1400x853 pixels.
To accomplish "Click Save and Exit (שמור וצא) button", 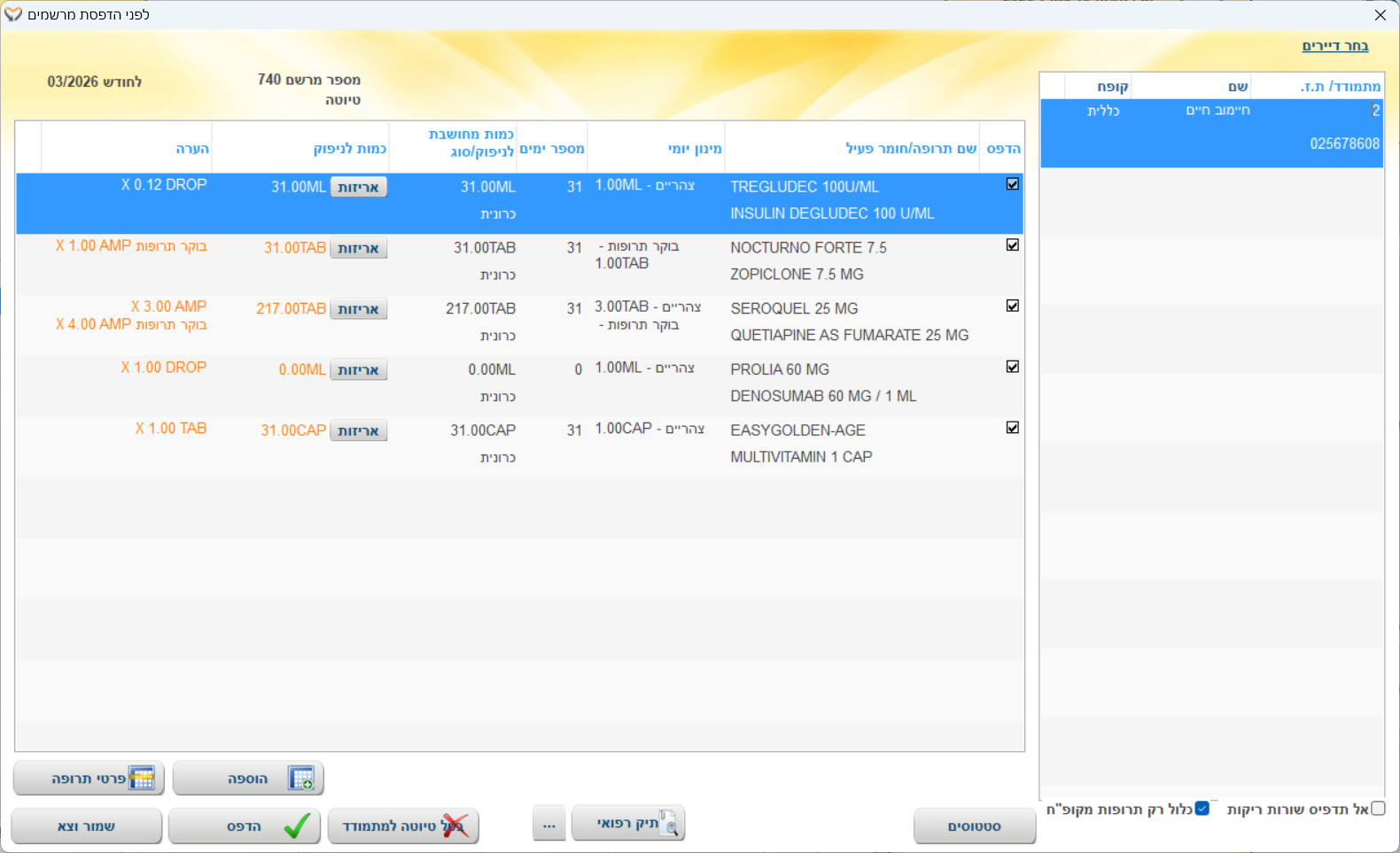I will tap(87, 826).
